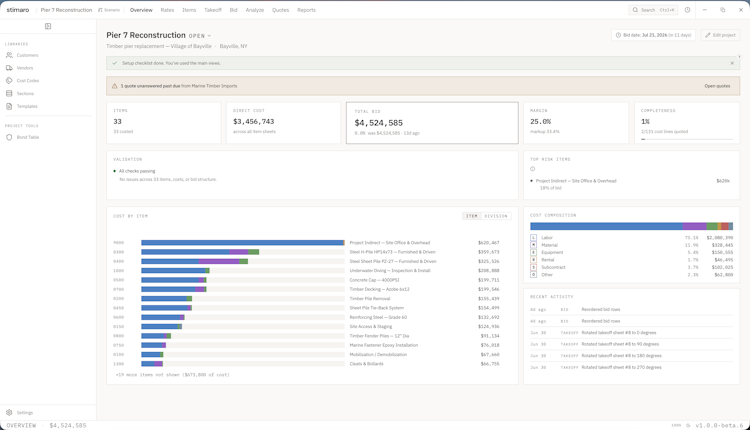Open Customers library icon
The width and height of the screenshot is (750, 430).
pos(9,55)
